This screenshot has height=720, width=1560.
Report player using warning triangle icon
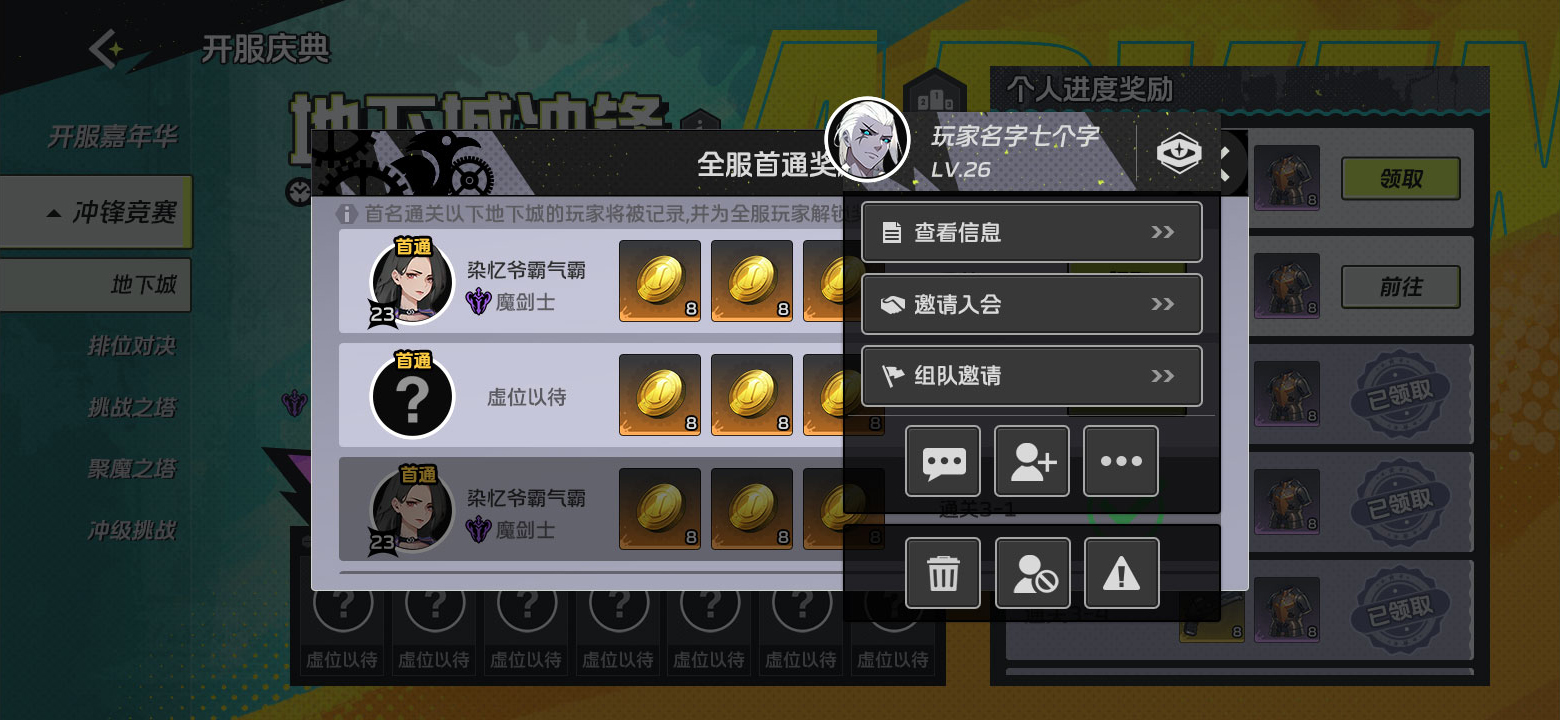tap(1122, 573)
